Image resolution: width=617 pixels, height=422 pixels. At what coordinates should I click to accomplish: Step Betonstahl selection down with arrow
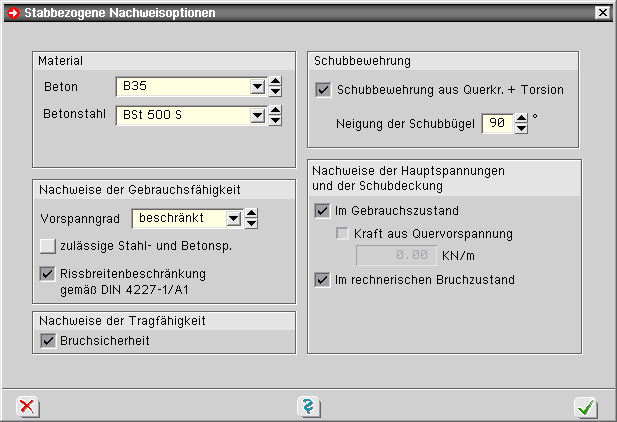275,122
